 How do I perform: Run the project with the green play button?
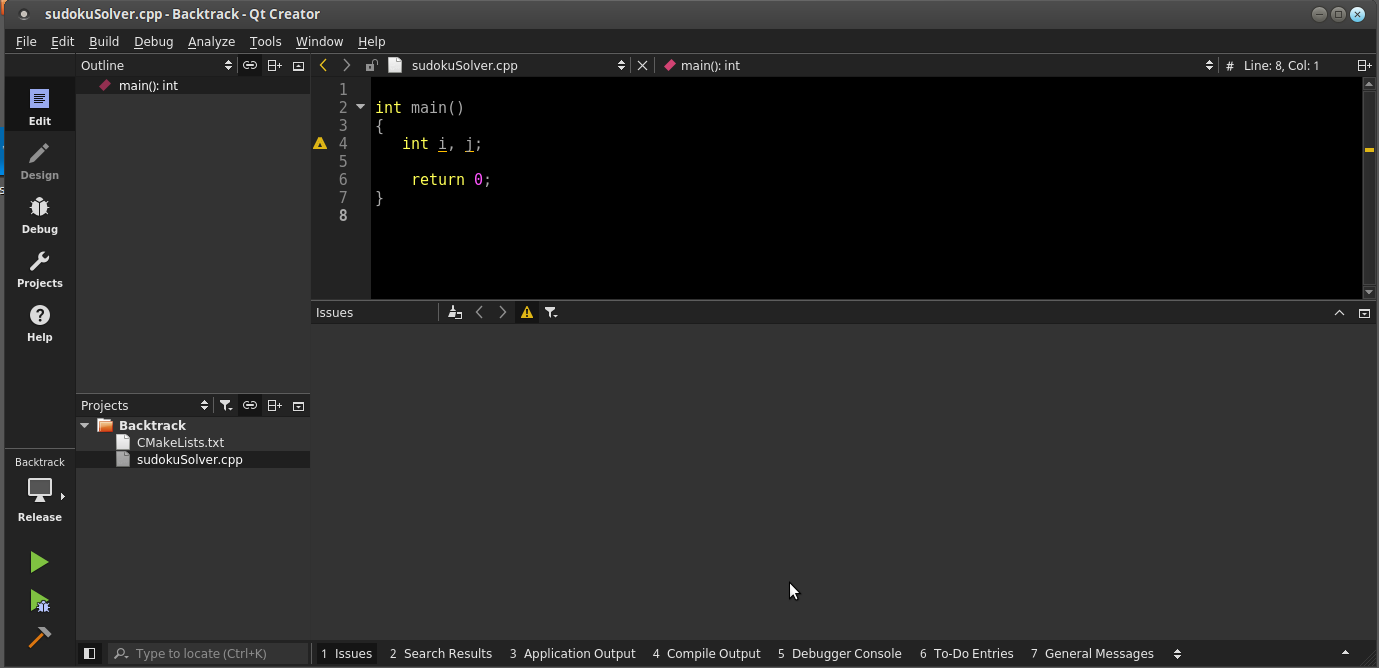tap(39, 562)
